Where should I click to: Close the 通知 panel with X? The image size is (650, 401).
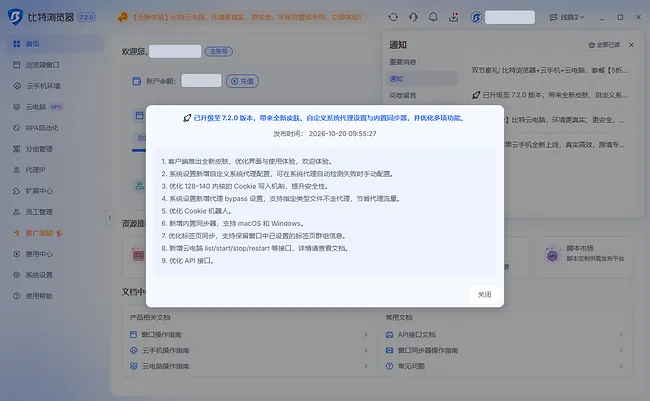(x=631, y=45)
